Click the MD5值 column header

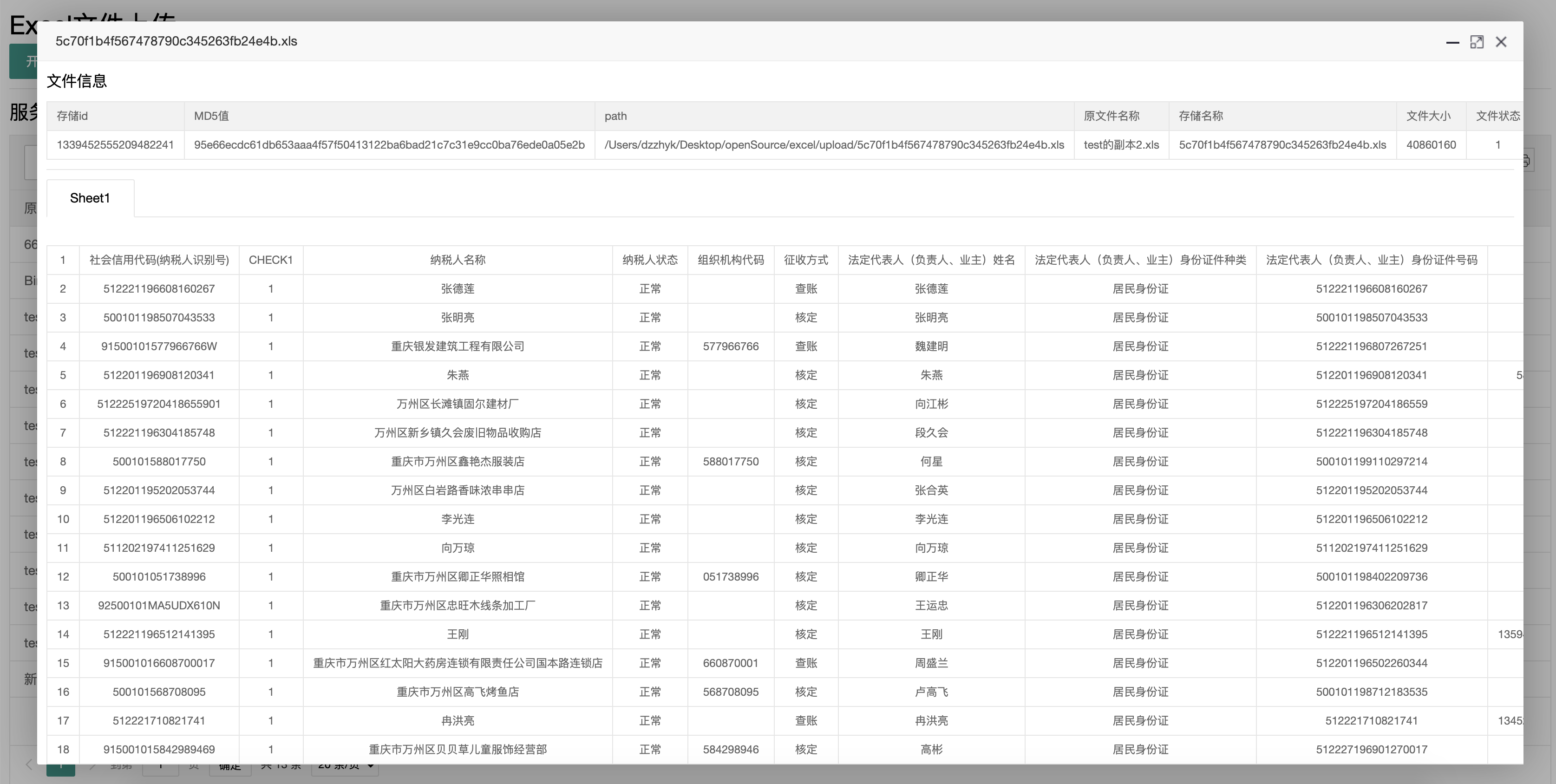point(211,116)
